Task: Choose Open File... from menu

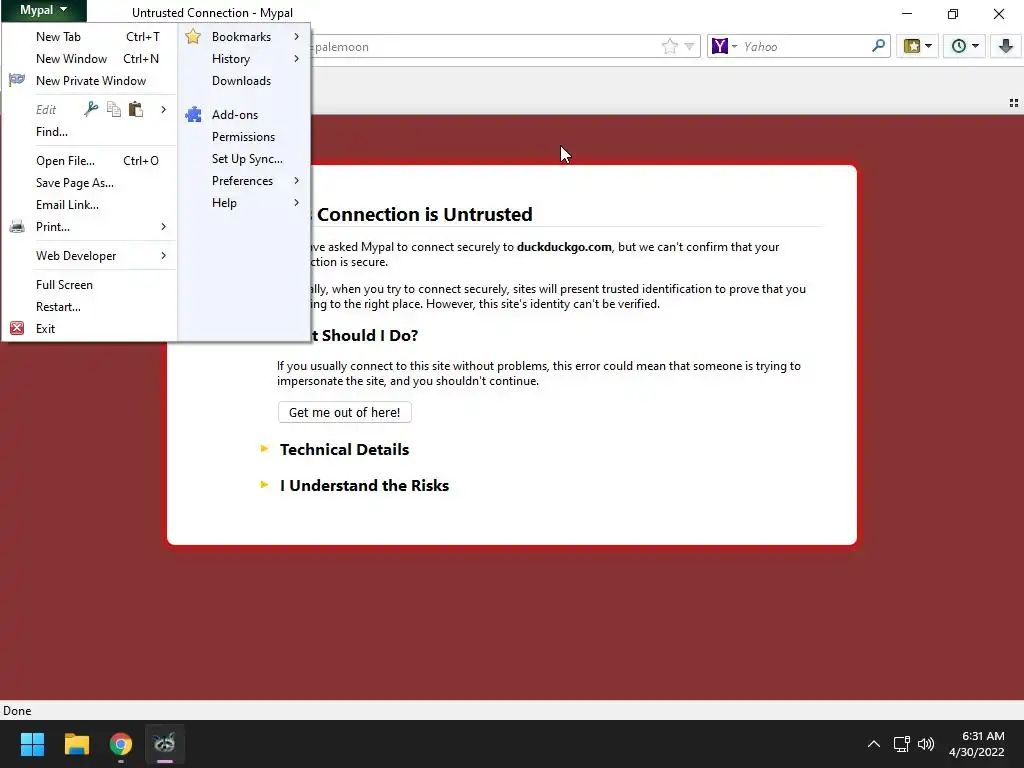Action: tap(89, 161)
